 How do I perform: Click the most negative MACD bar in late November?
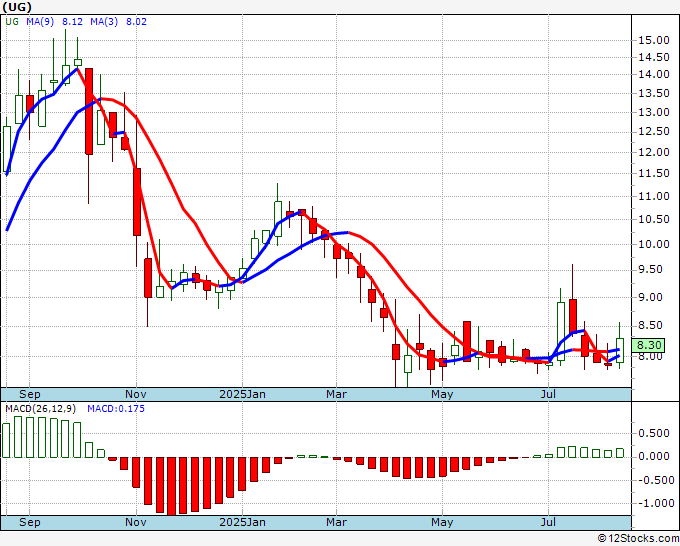tap(172, 486)
